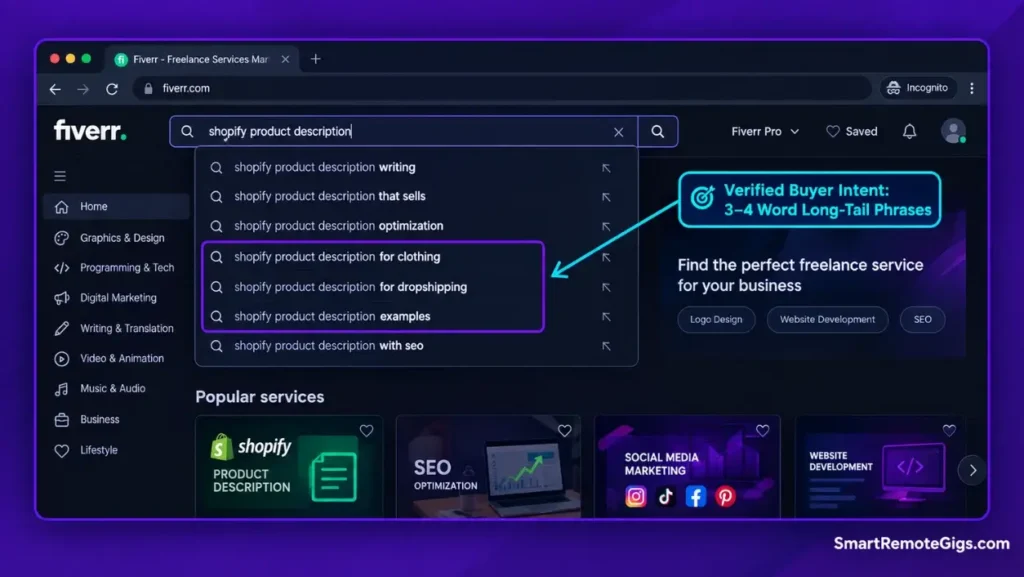Viewport: 1024px width, 577px height.
Task: Favorite the Social Media Marketing card
Action: point(762,431)
